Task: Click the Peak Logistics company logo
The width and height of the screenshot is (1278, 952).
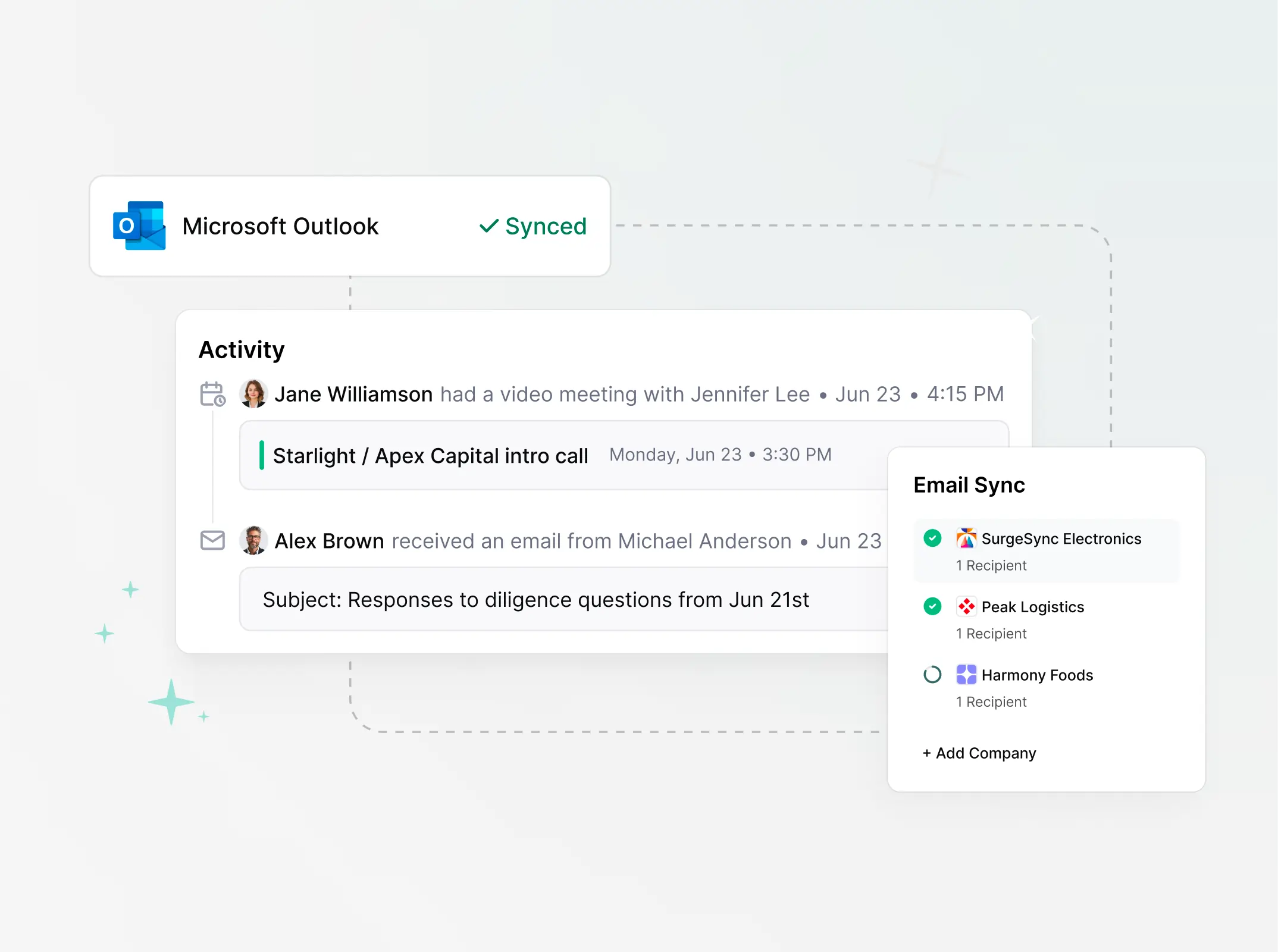Action: tap(966, 607)
